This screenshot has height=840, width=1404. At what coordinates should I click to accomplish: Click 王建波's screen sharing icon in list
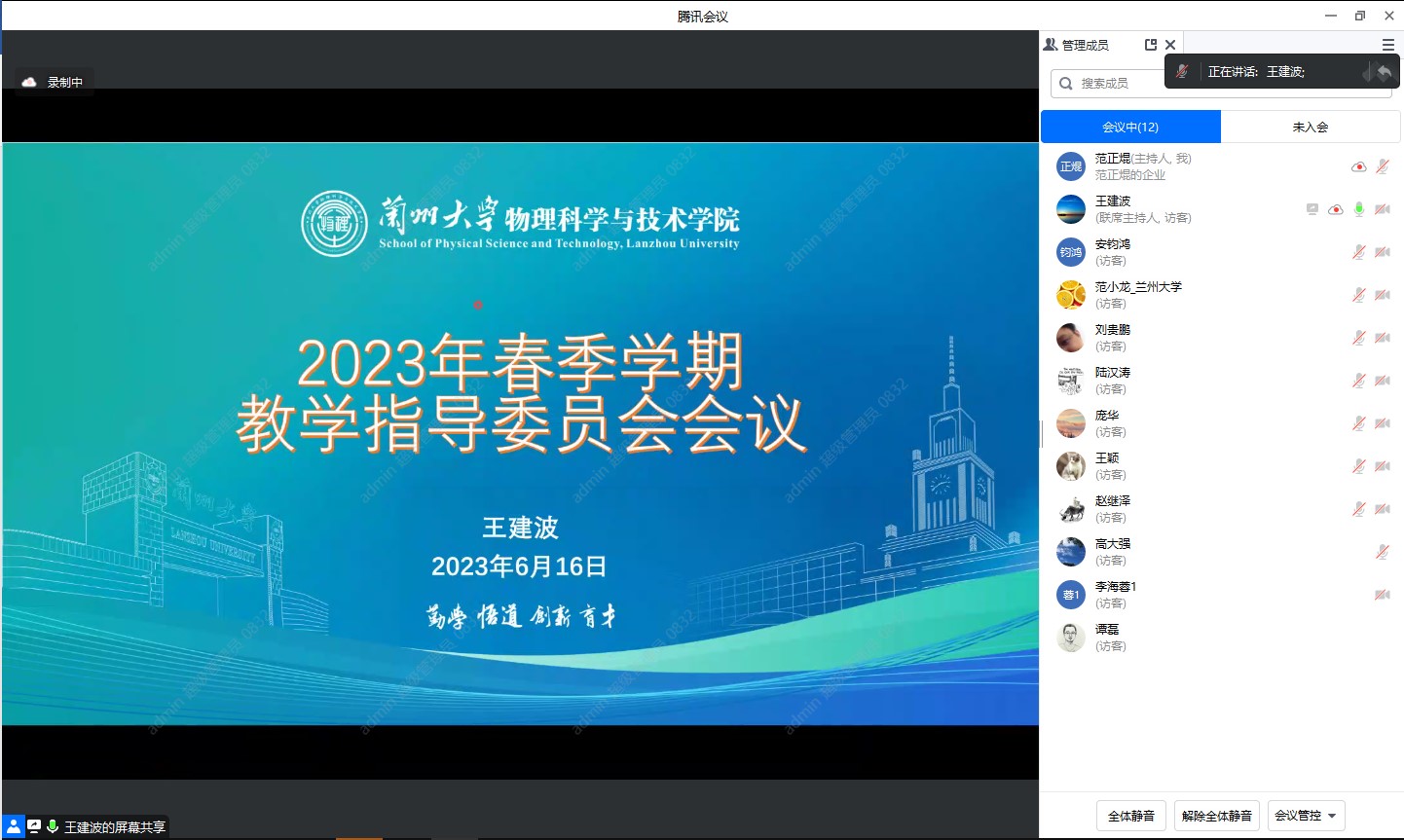coord(1312,209)
